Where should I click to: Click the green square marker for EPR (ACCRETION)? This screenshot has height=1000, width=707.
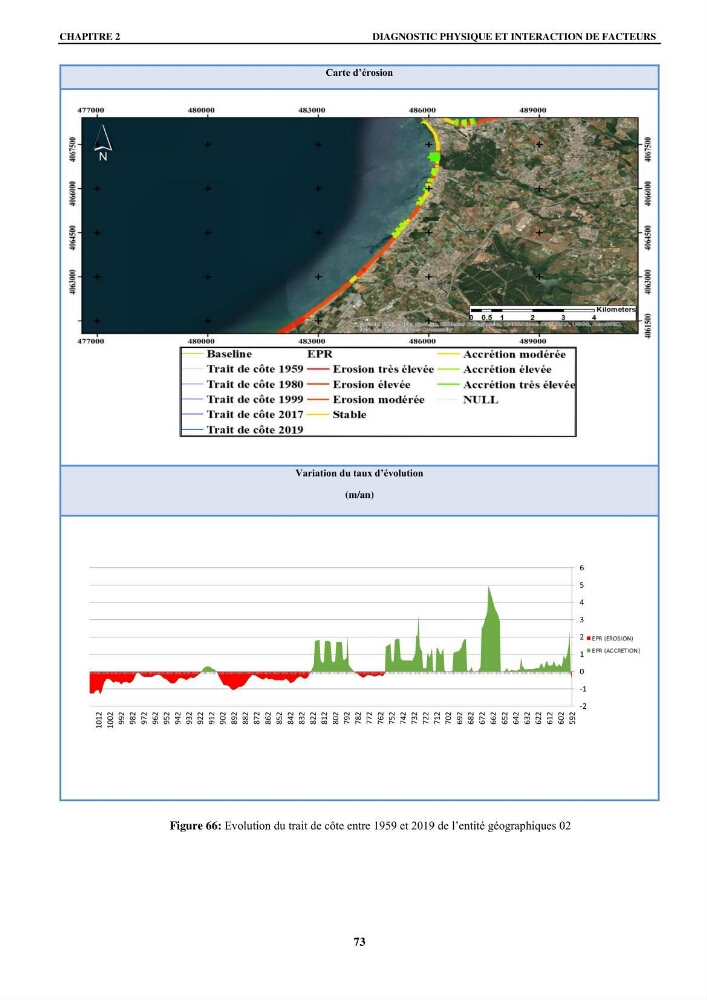point(588,651)
